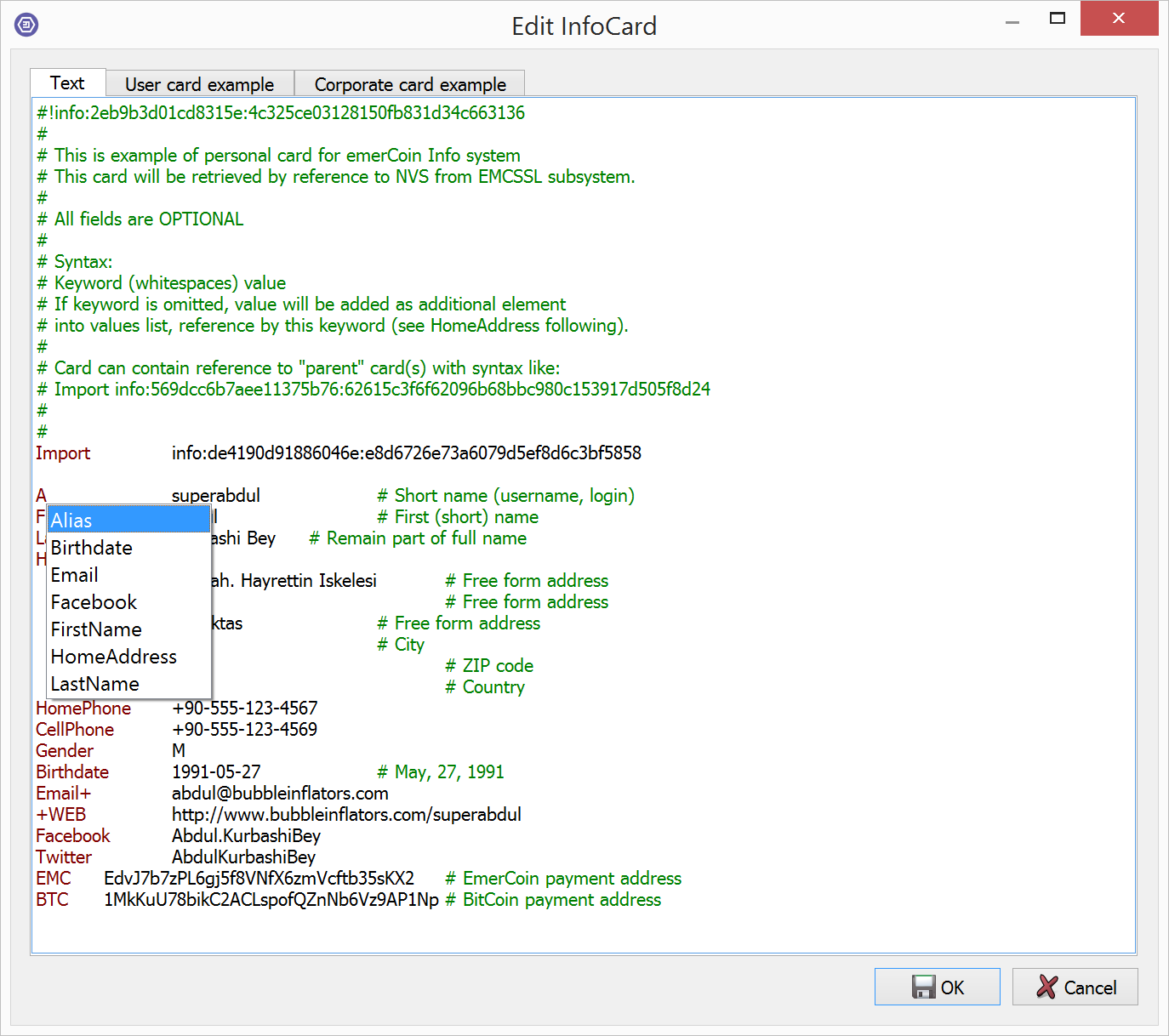Click '# Remain part of full name' comment
This screenshot has width=1169, height=1036.
click(418, 538)
